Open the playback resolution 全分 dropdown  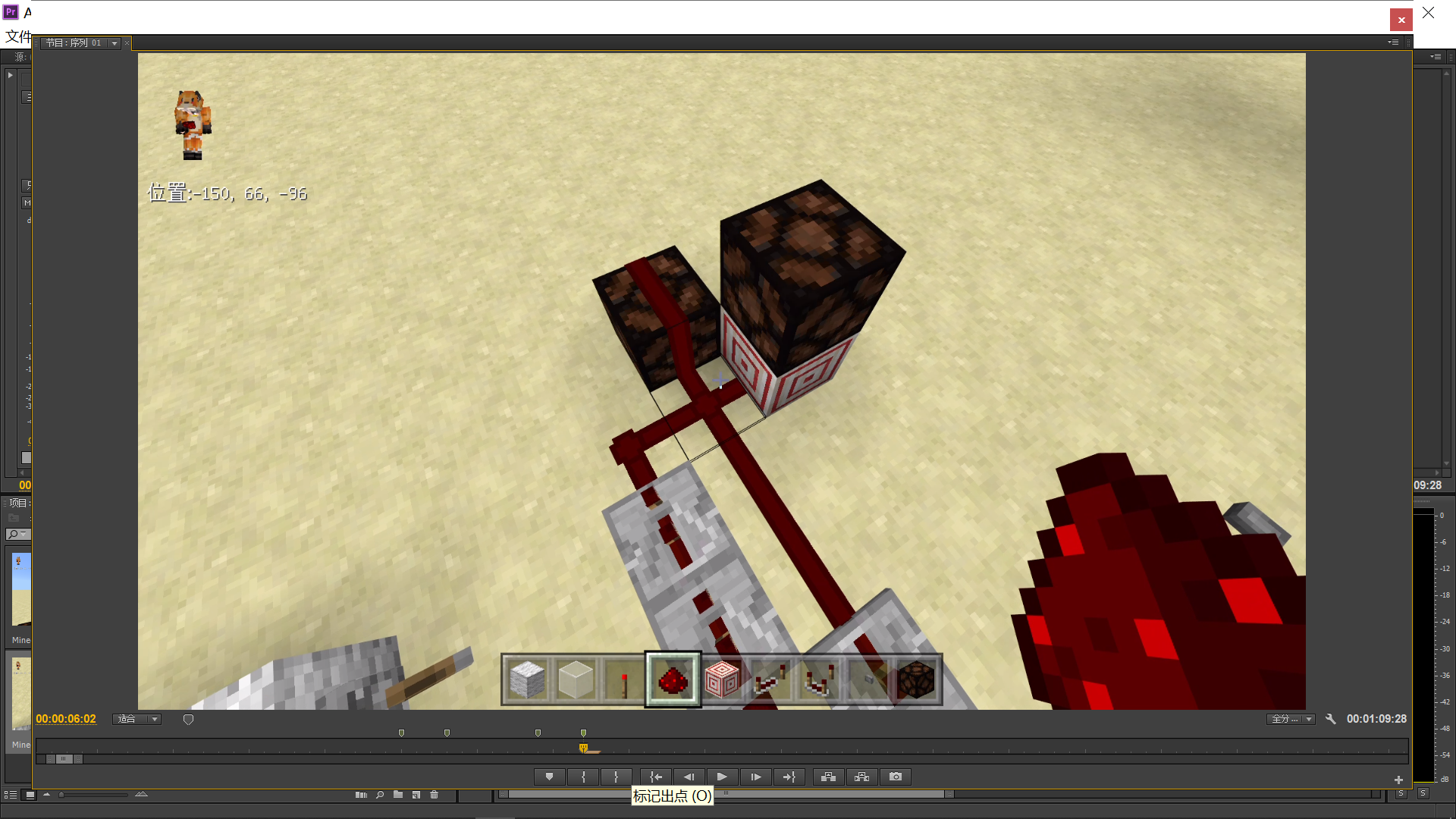point(1290,719)
